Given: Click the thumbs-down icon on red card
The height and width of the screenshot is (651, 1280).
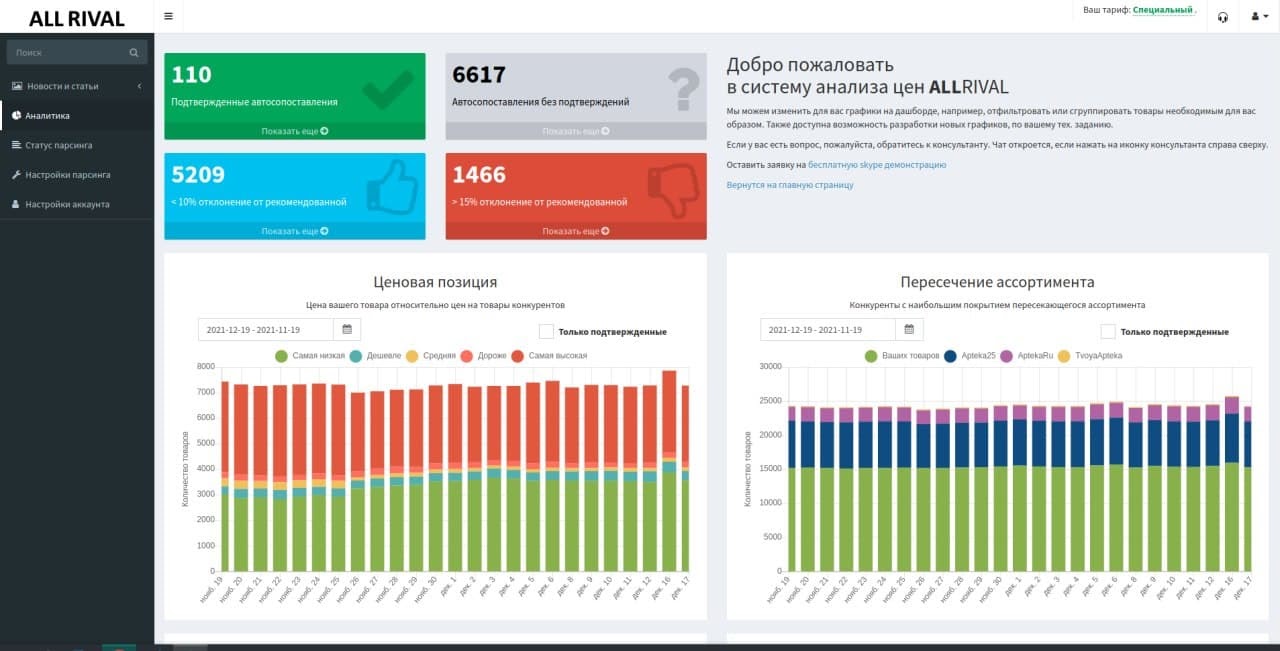Looking at the screenshot, I should tap(674, 188).
